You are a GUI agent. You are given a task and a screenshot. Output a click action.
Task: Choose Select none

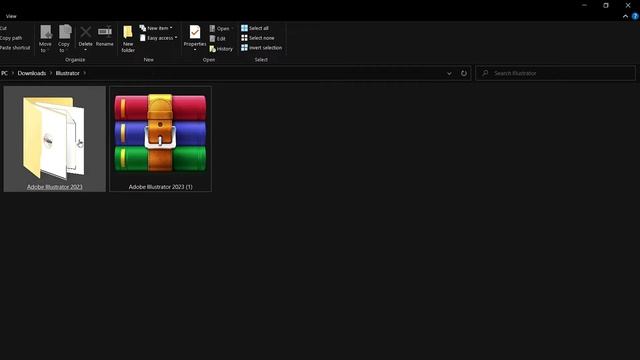(258, 38)
